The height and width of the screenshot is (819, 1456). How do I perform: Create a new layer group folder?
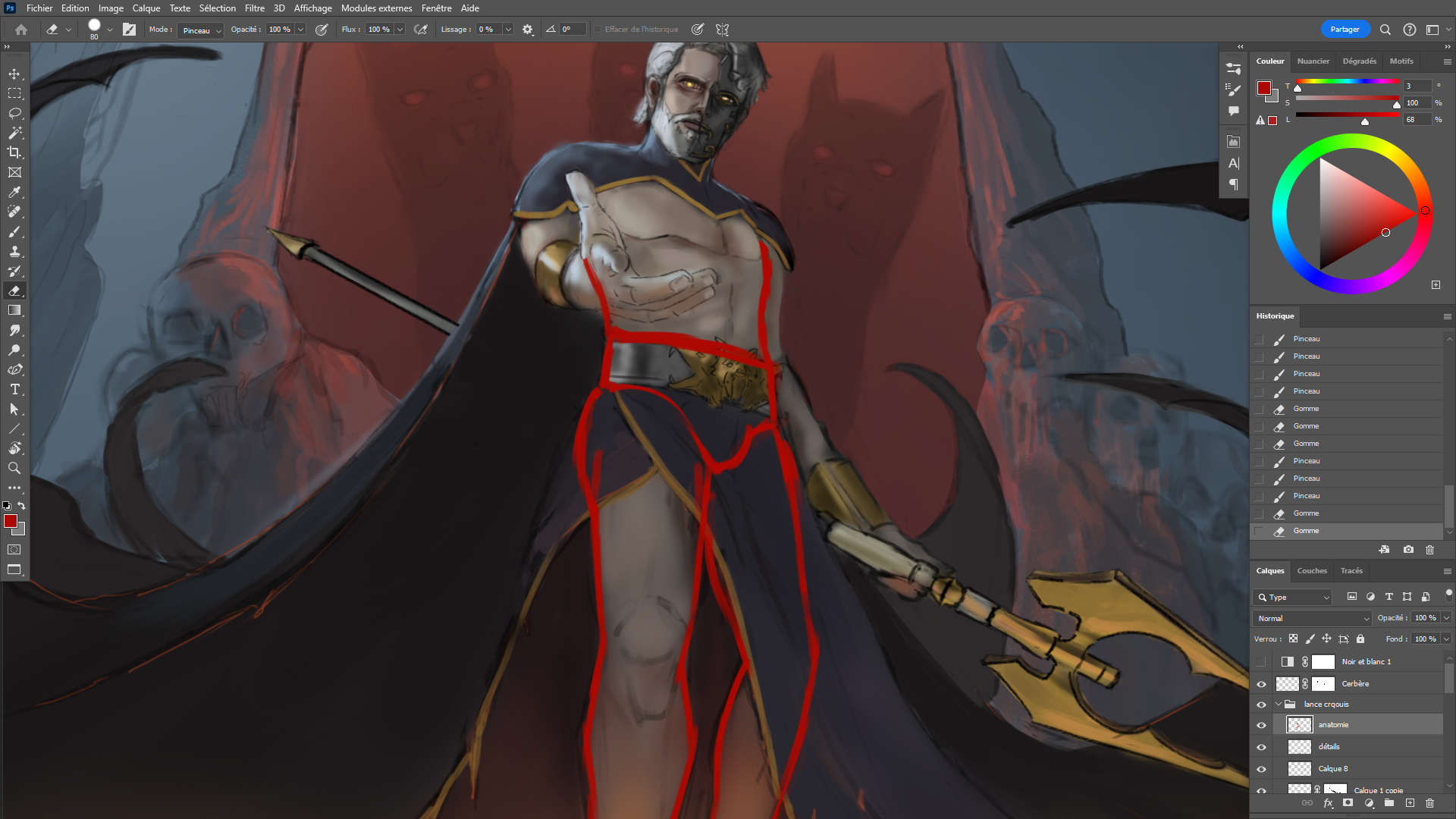click(1389, 802)
